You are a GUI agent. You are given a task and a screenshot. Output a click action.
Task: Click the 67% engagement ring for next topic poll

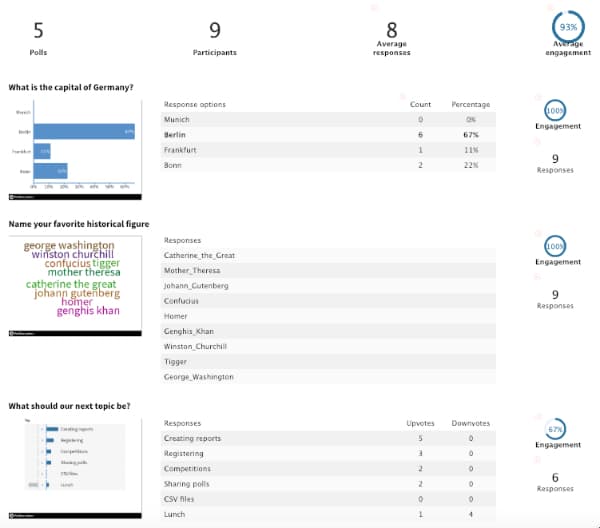(554, 428)
